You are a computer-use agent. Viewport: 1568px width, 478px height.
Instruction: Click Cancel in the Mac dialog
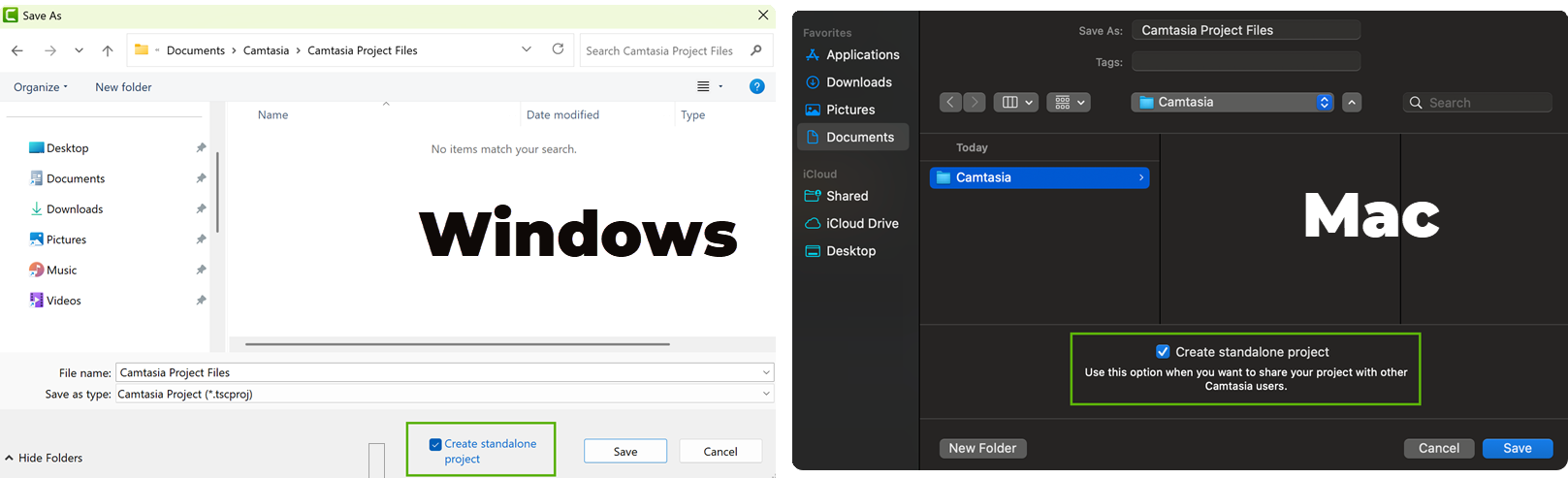(1439, 448)
